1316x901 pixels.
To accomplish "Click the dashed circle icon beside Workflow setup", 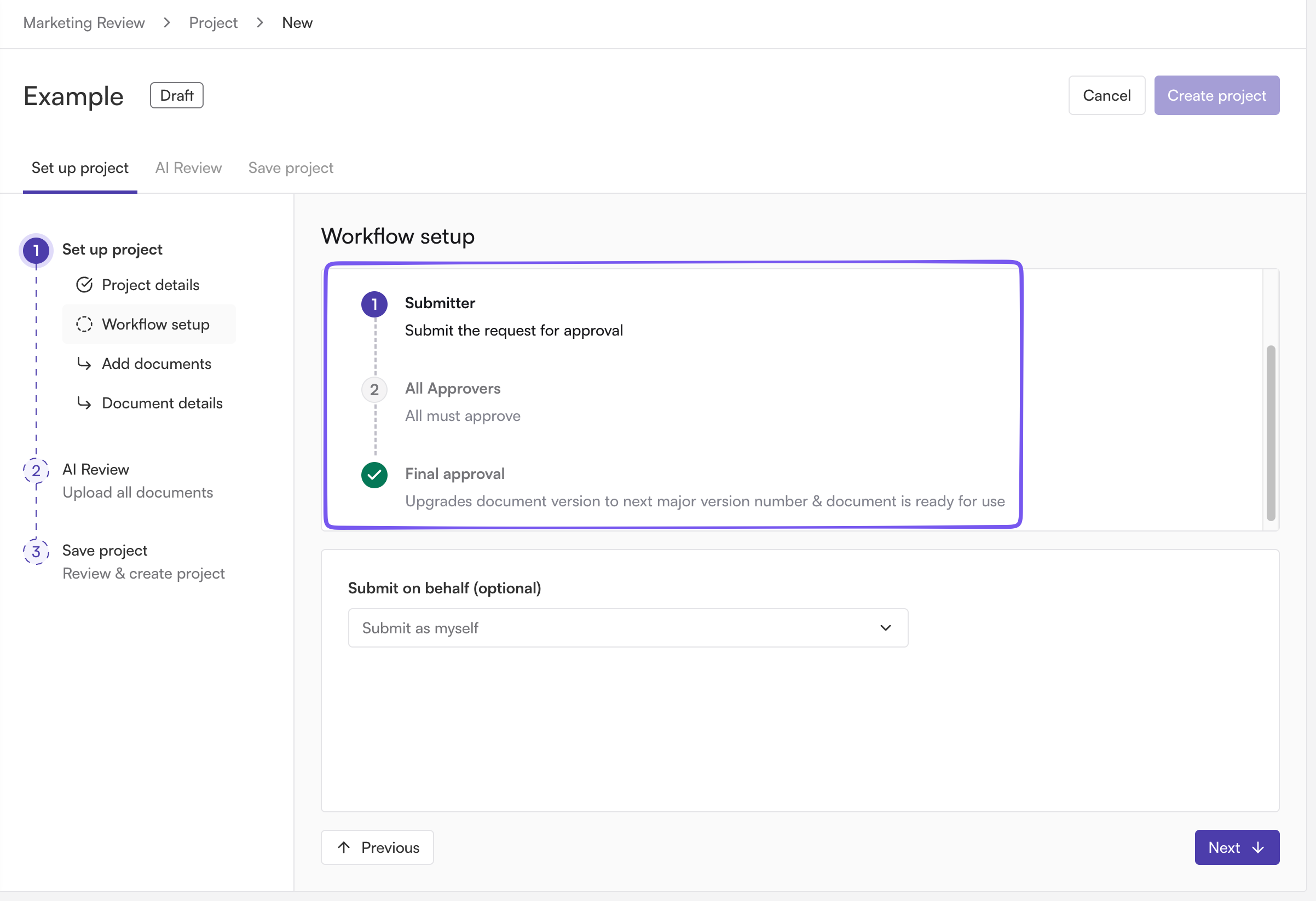I will pyautogui.click(x=84, y=324).
